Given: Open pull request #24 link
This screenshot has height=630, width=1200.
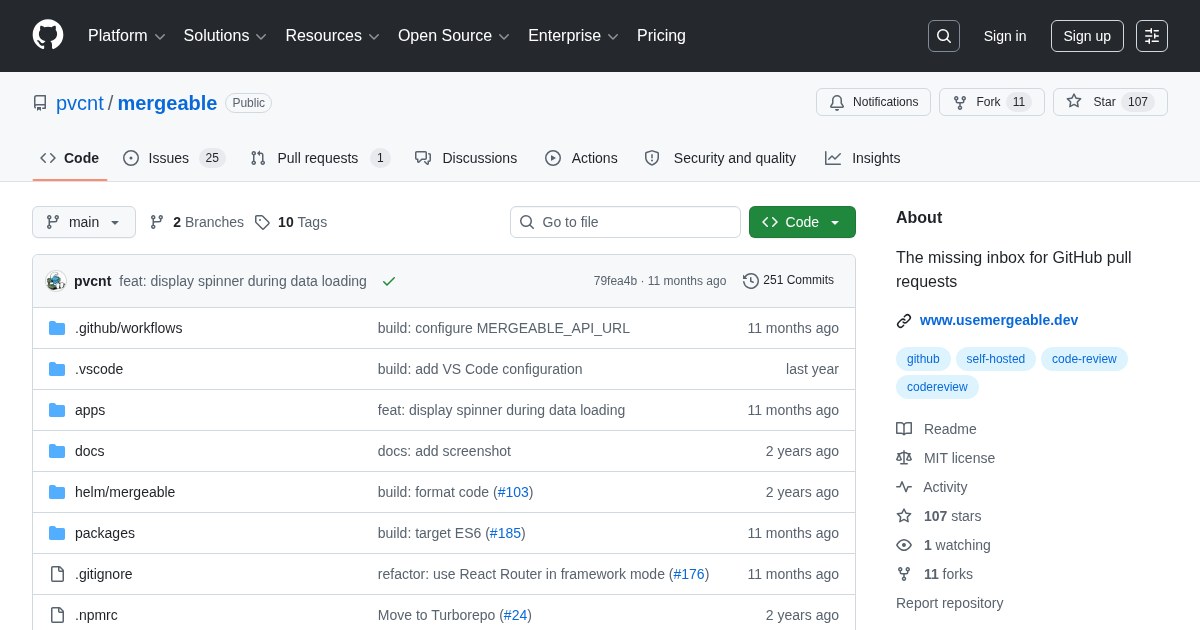Looking at the screenshot, I should (x=515, y=615).
